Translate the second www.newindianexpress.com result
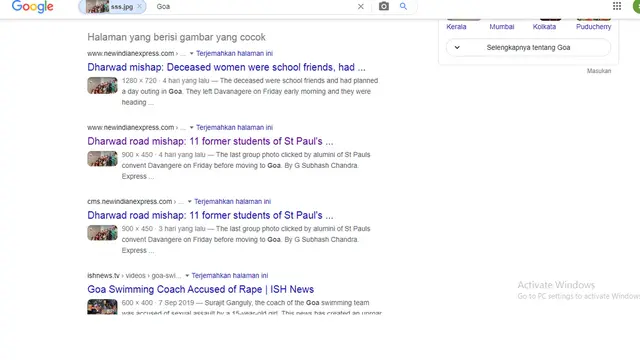Screen dimensions: 640x360 234,127
